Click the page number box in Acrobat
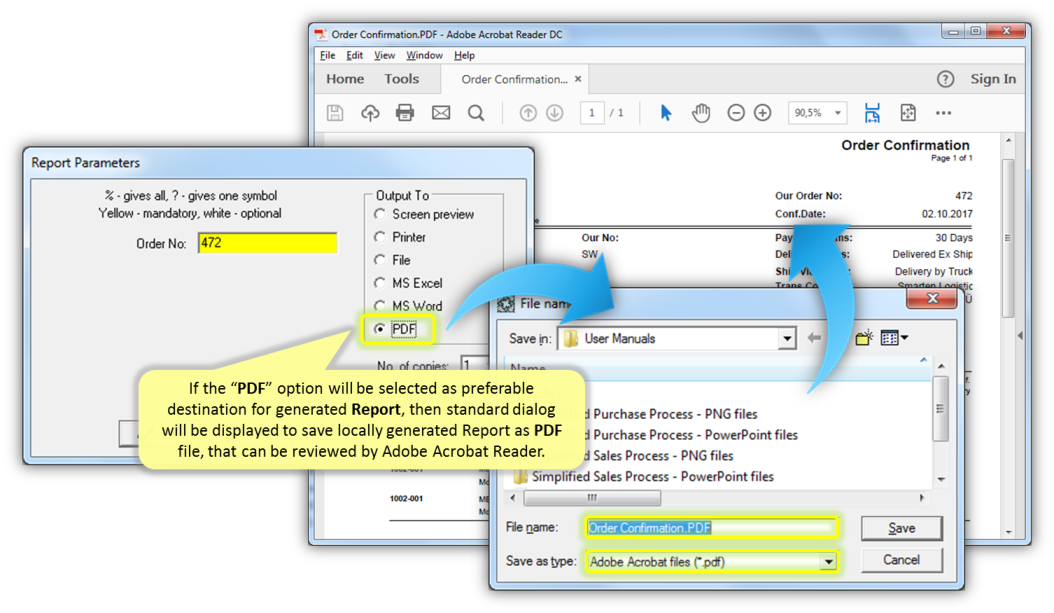 (x=592, y=113)
